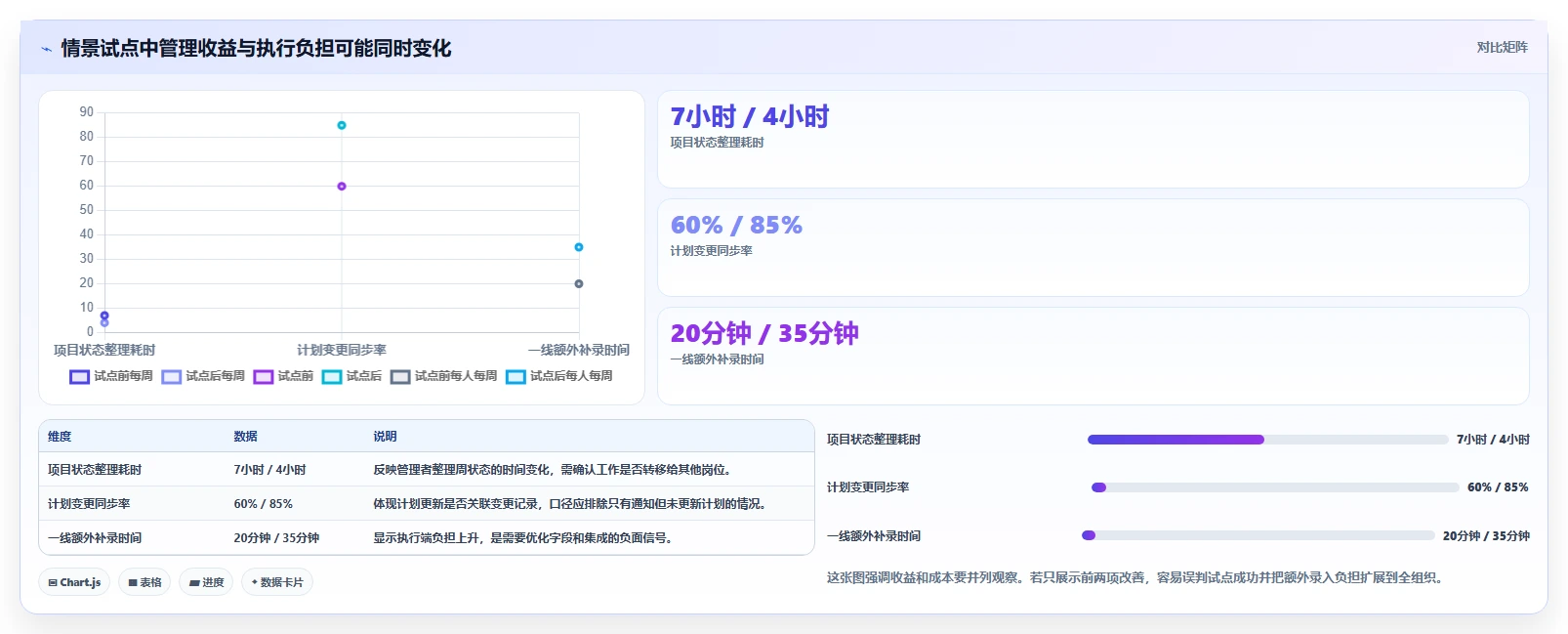Click the panel title 情景试点中管理收益

[256, 49]
